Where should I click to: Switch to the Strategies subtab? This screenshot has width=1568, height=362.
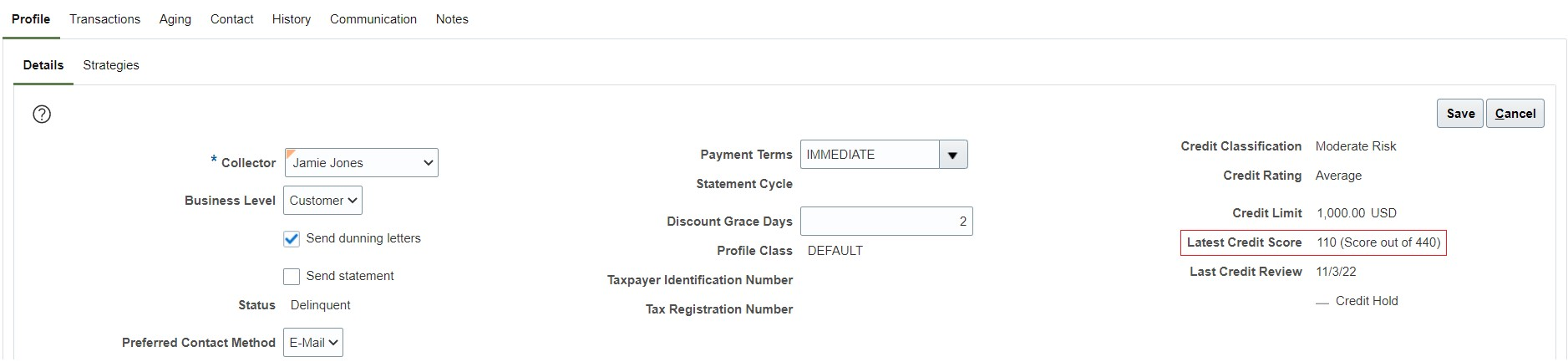tap(111, 65)
